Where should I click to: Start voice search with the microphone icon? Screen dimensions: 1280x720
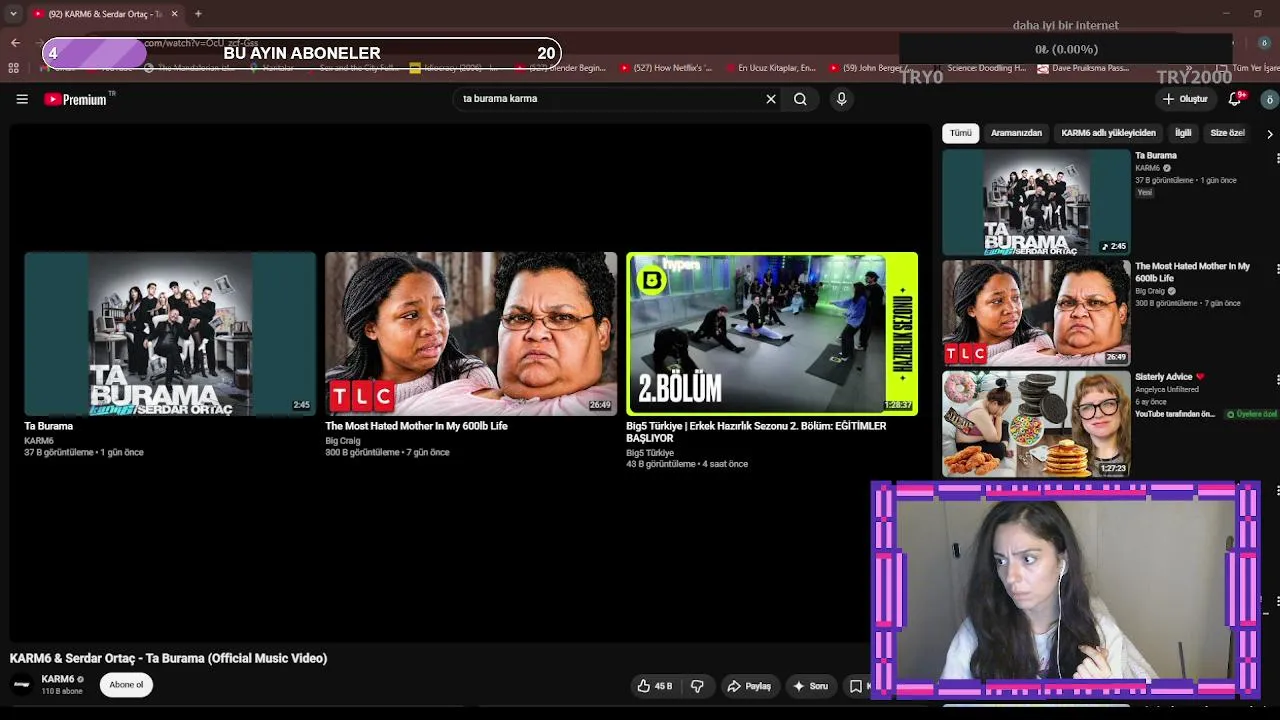[841, 99]
